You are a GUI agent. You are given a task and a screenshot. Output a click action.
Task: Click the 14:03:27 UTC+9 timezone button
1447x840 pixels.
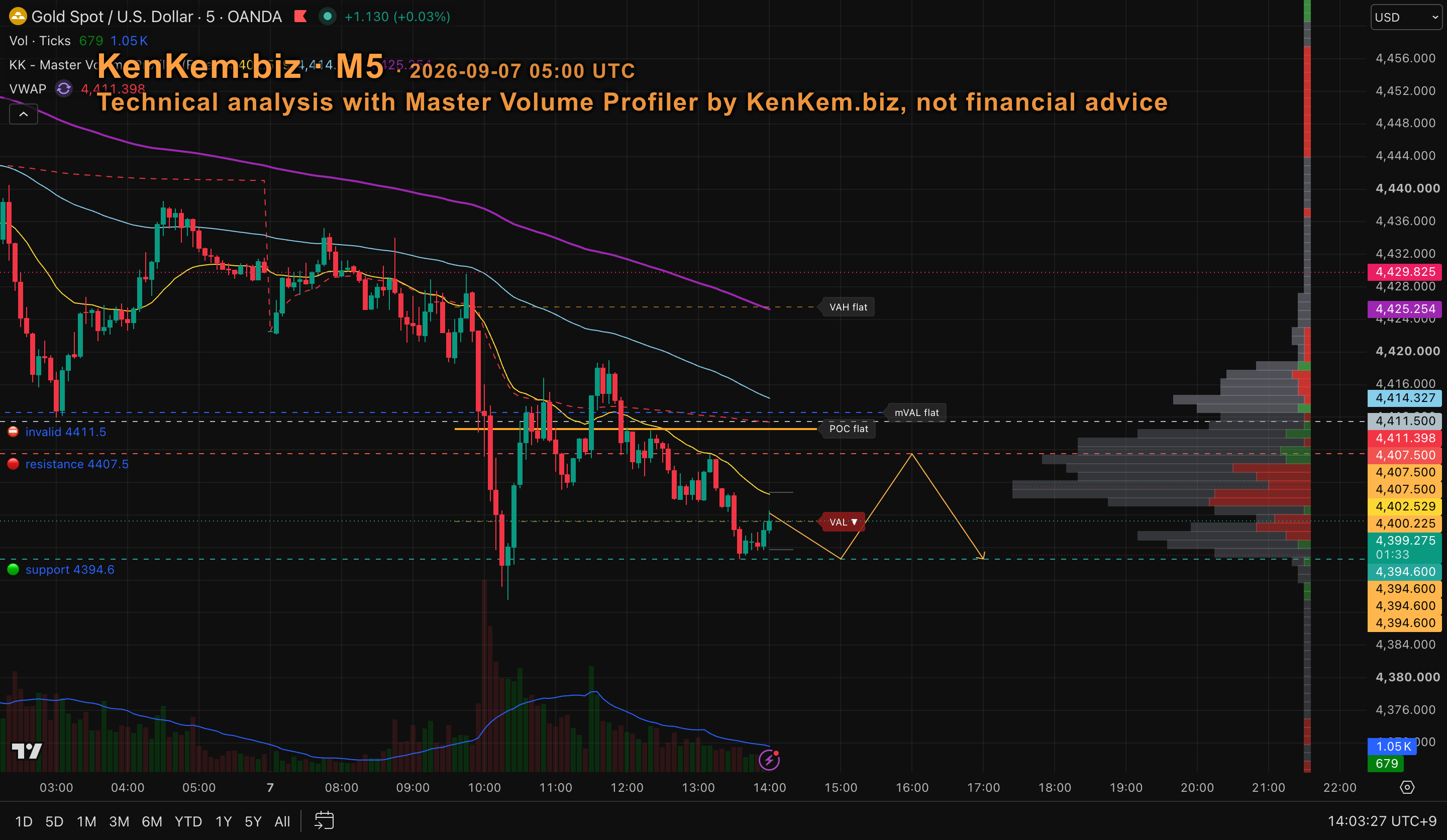click(x=1382, y=821)
